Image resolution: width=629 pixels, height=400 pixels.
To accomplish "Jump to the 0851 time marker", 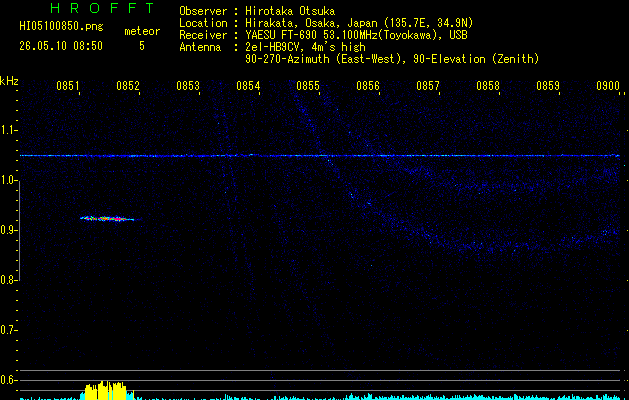I will [x=67, y=85].
